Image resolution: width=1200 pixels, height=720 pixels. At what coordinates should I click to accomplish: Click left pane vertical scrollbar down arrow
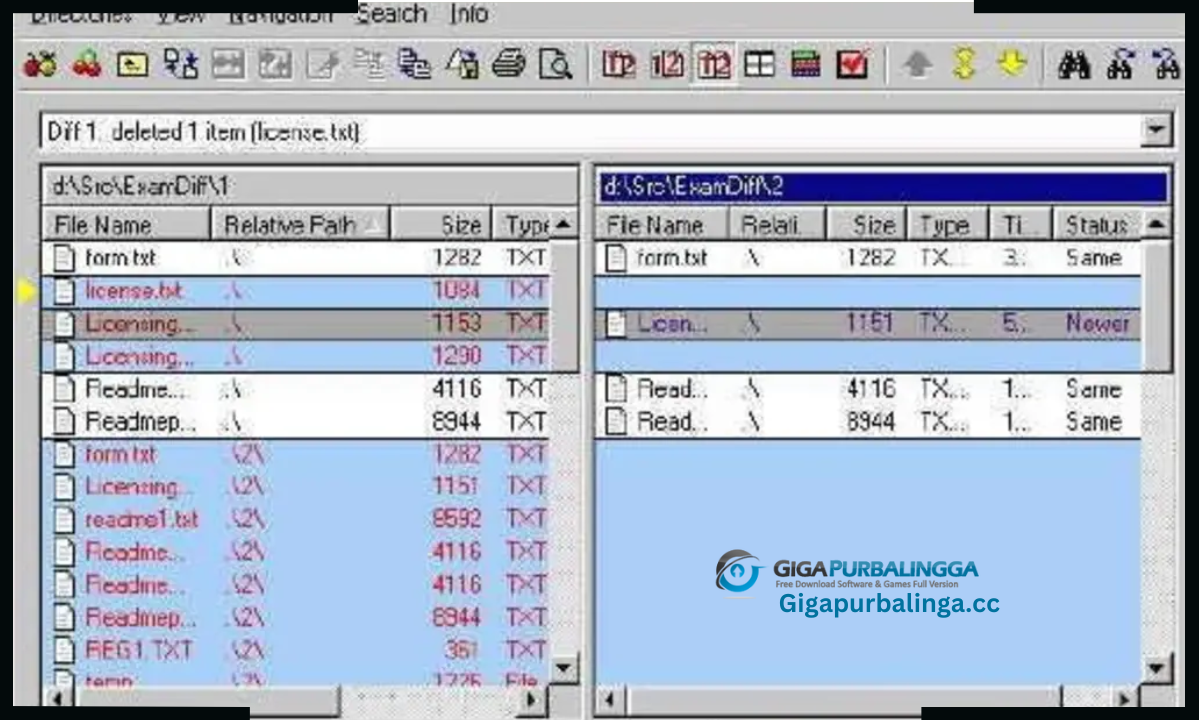tap(565, 668)
